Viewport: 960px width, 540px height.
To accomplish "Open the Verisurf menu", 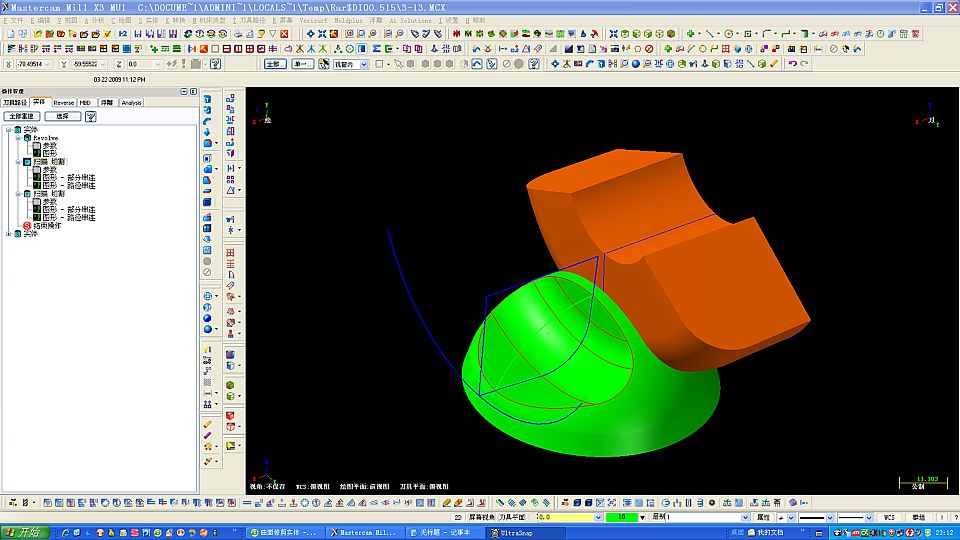I will [313, 20].
